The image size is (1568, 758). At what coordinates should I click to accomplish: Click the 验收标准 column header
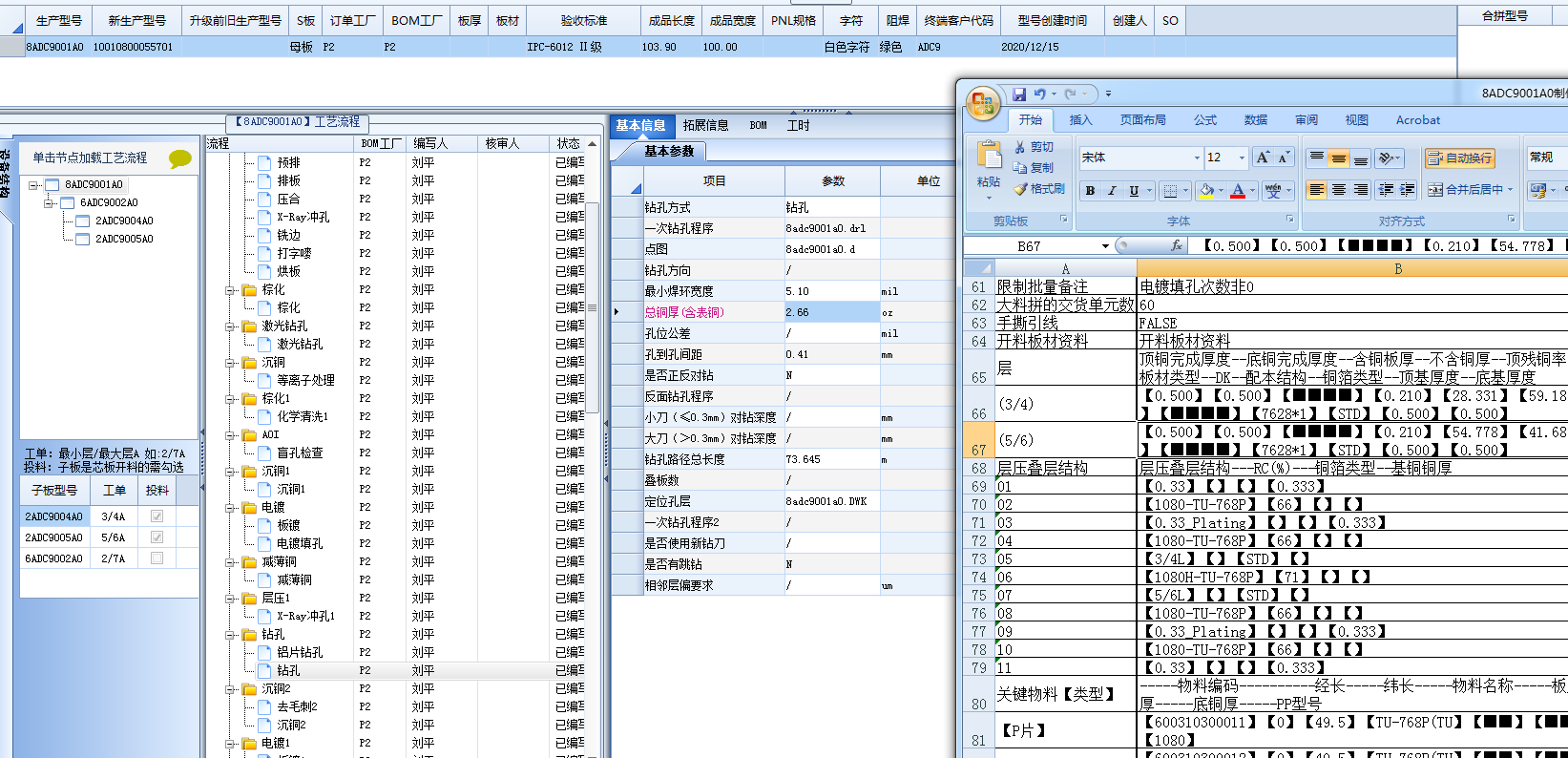(583, 21)
